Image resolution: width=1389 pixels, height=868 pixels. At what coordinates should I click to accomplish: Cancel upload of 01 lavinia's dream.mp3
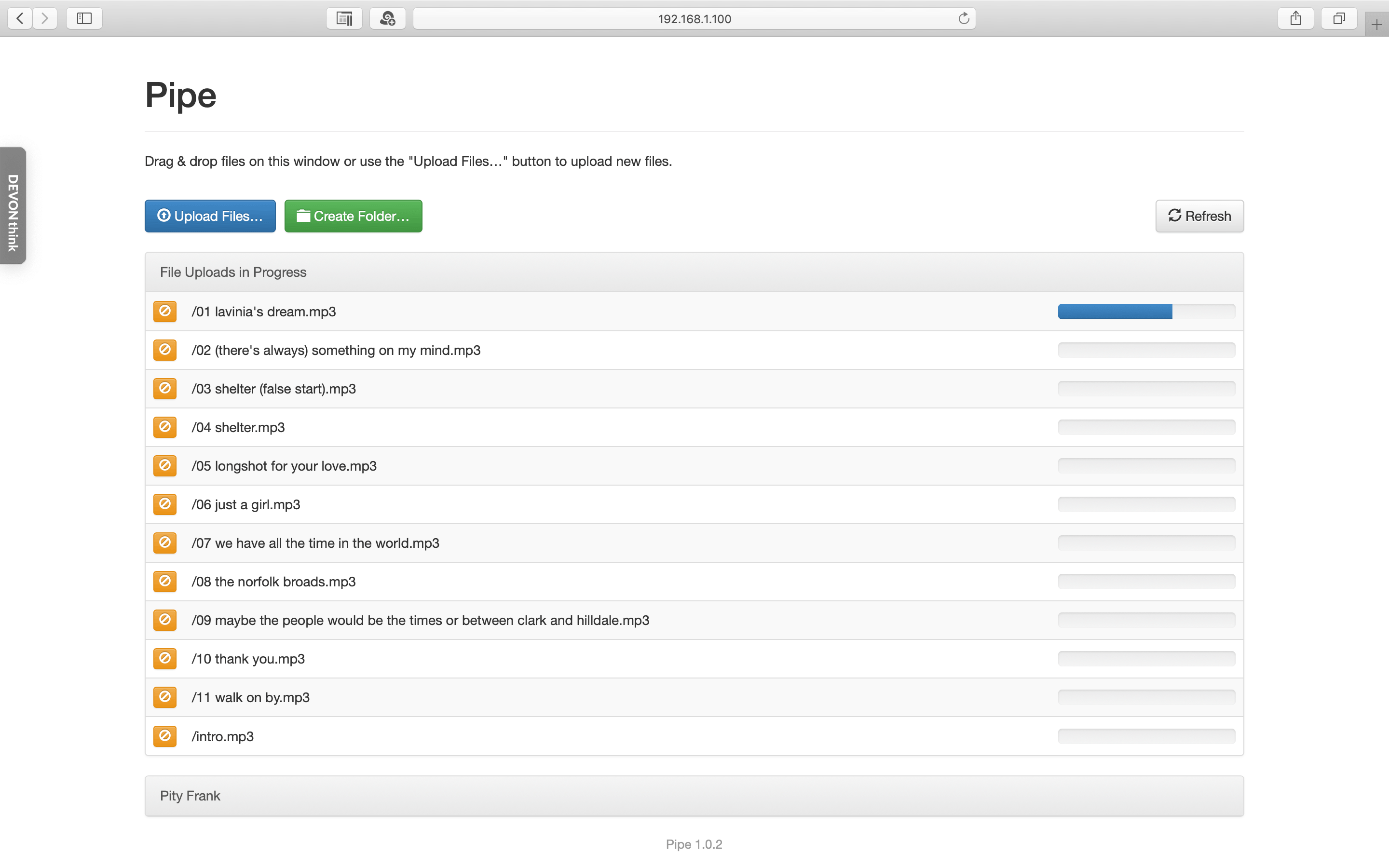click(x=165, y=311)
